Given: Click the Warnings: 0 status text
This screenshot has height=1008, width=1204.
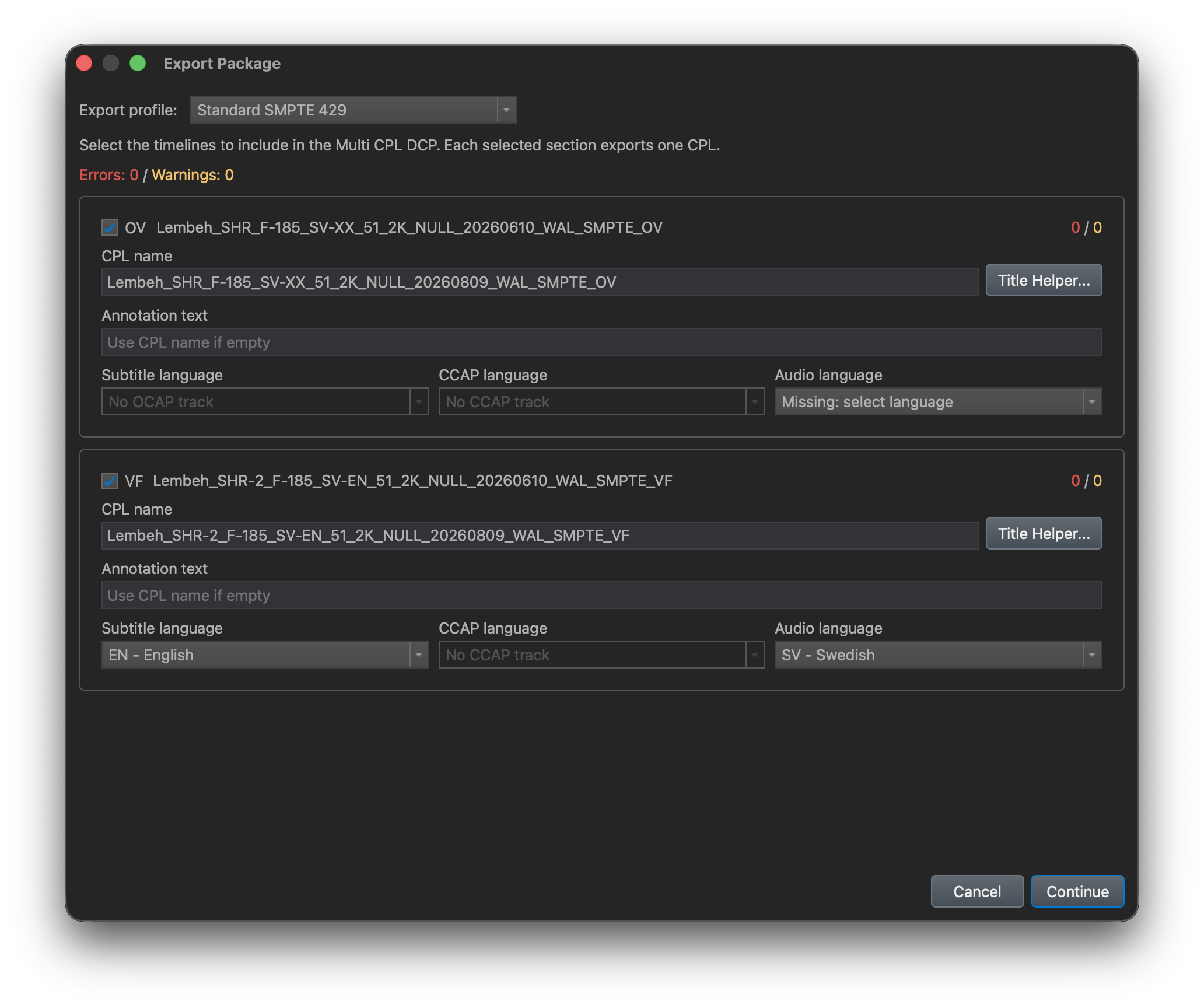Looking at the screenshot, I should coord(192,175).
